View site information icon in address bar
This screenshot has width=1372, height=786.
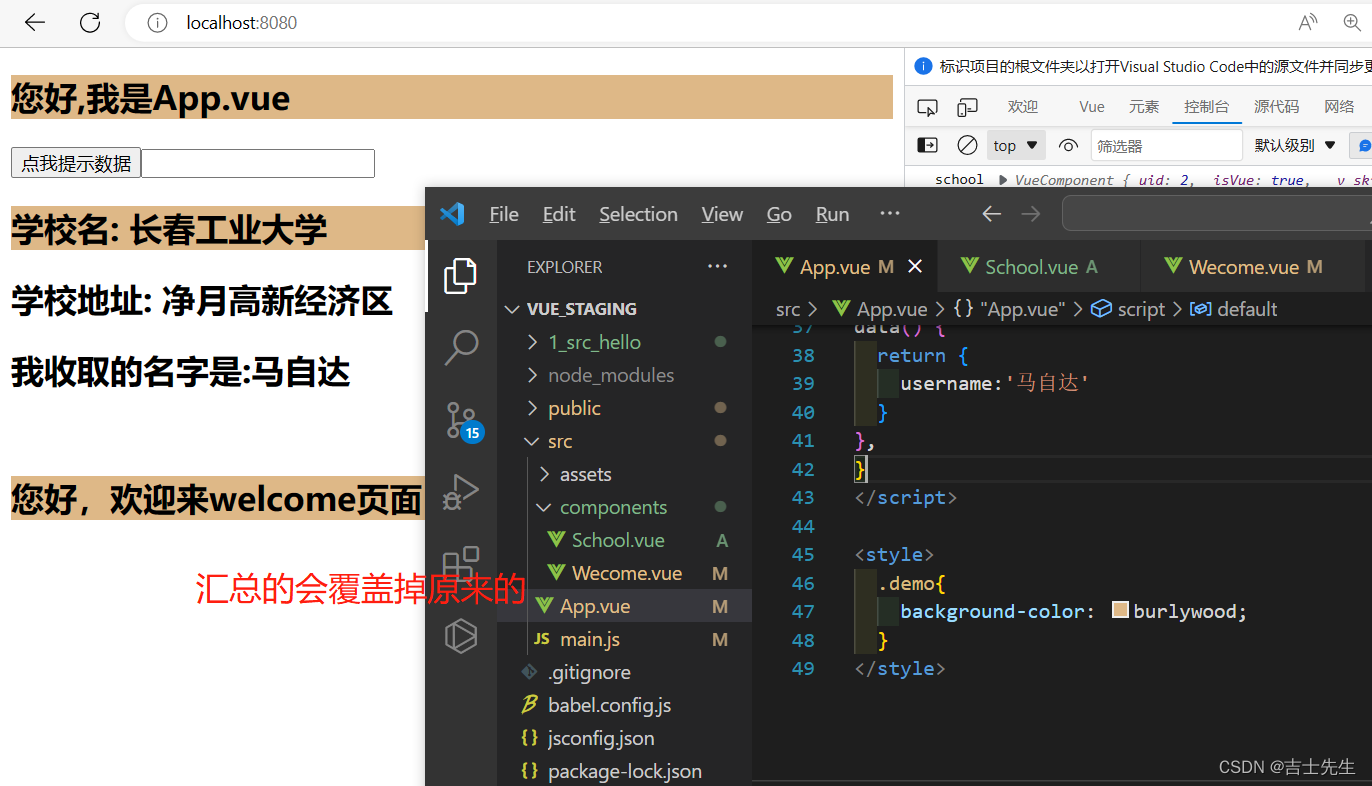(157, 22)
